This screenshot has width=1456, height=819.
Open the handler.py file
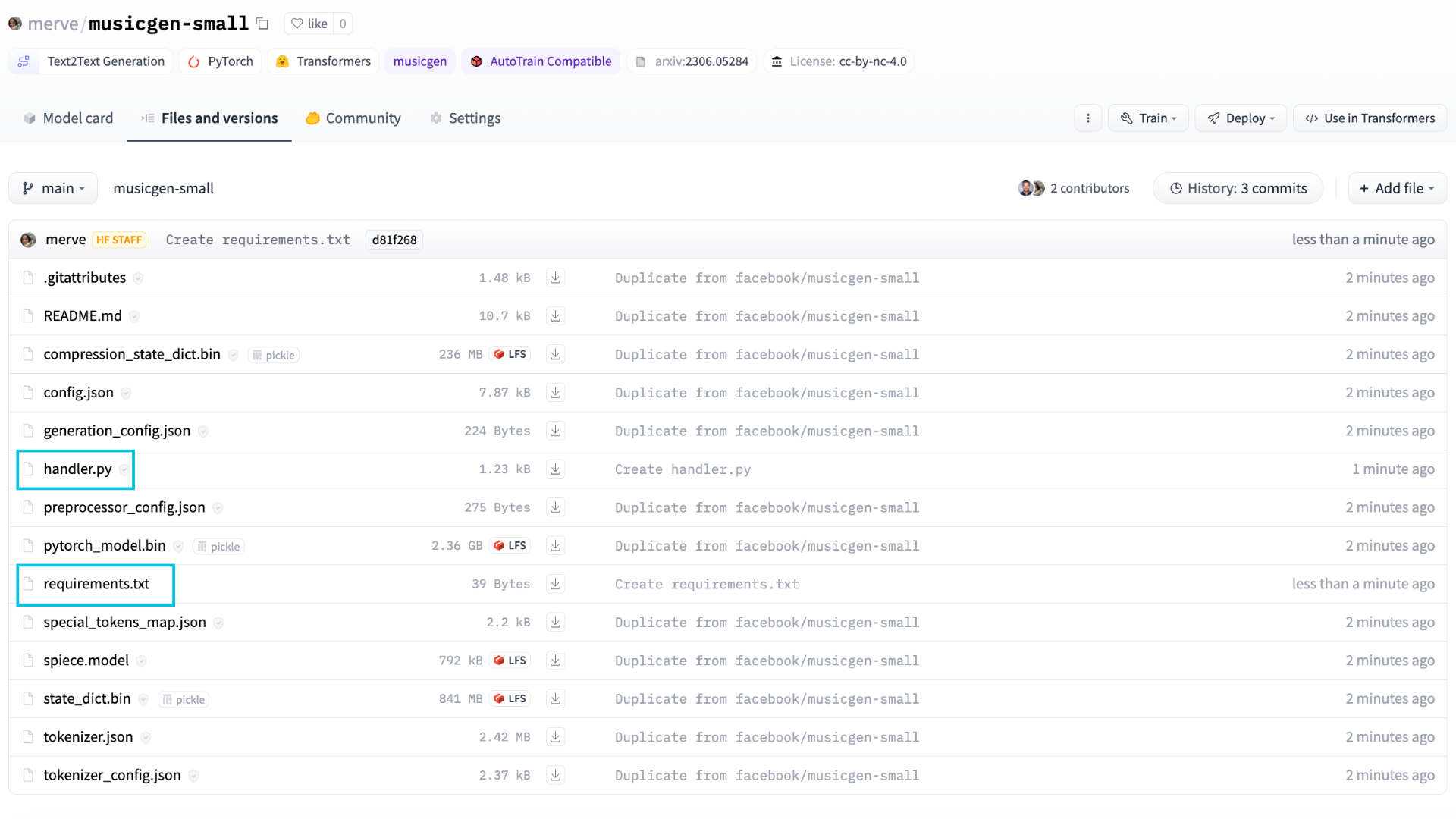point(77,468)
